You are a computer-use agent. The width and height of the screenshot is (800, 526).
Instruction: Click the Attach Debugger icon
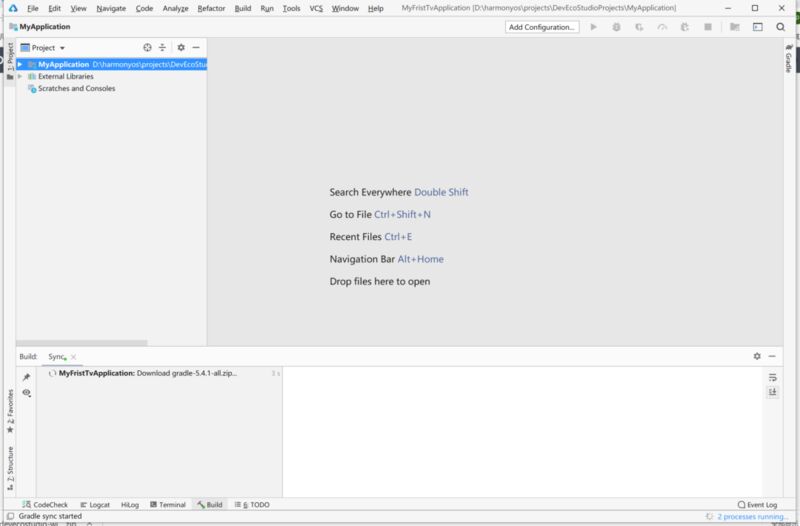[685, 27]
